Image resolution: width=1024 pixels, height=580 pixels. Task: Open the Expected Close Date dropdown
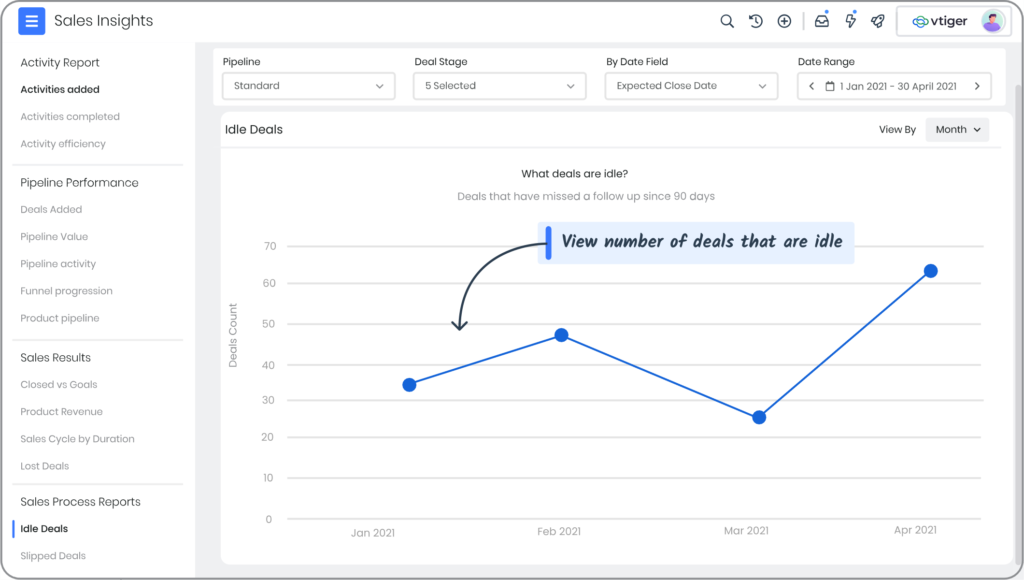coord(691,86)
